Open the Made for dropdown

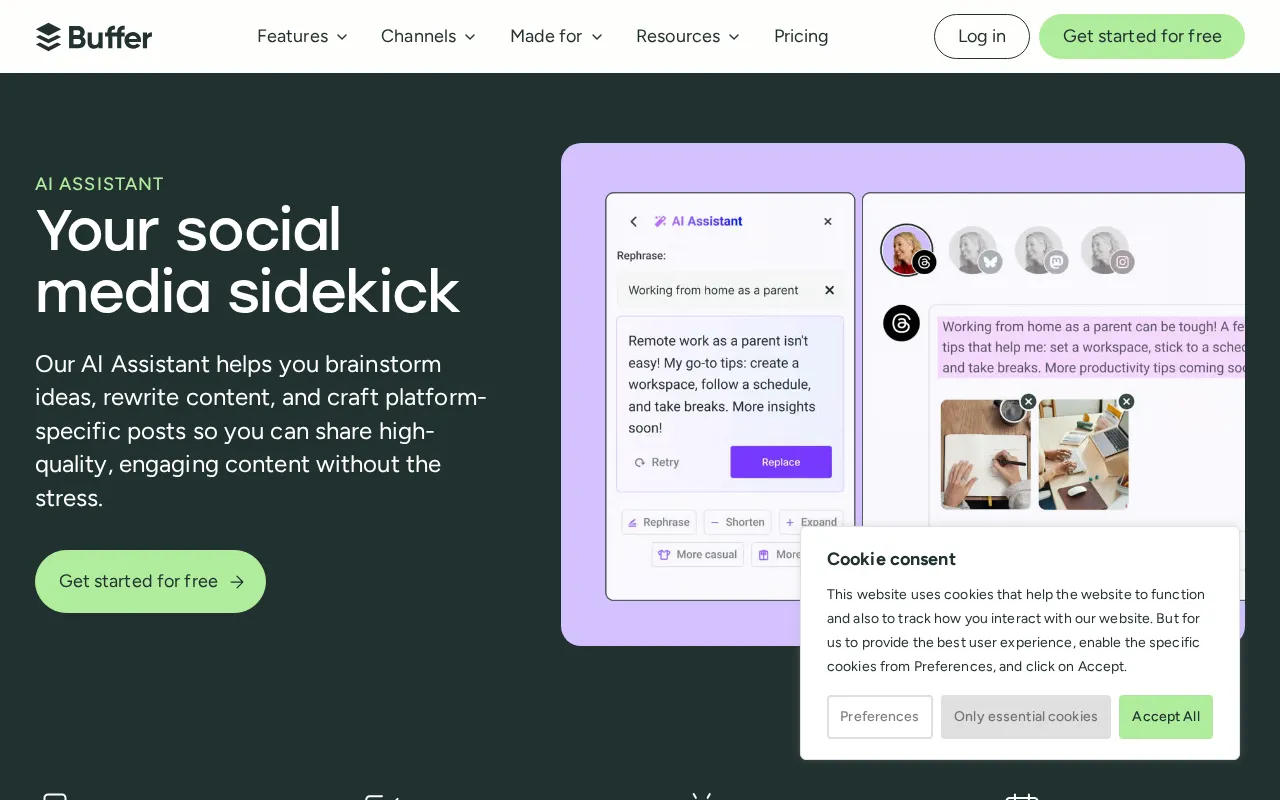(556, 36)
